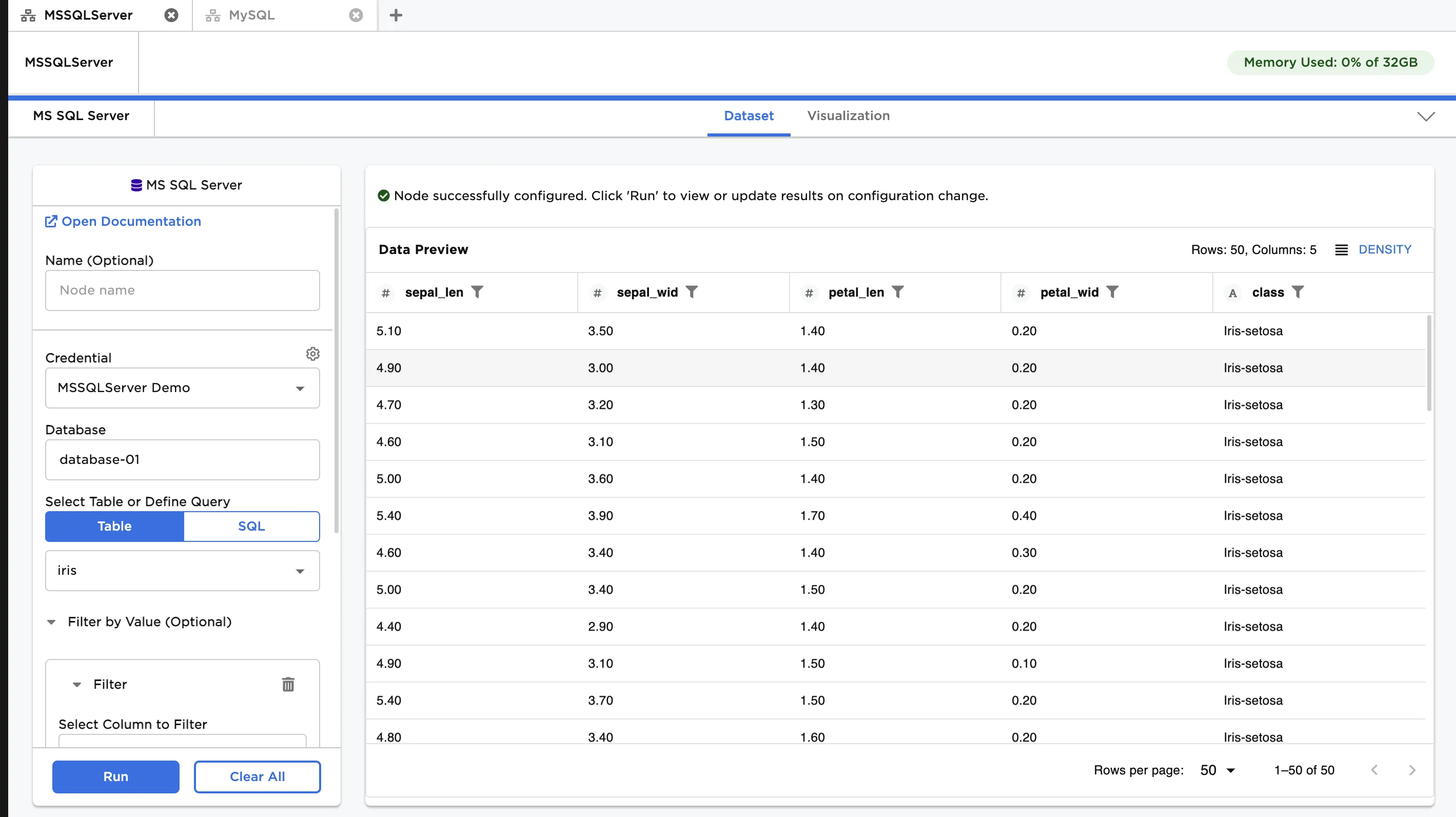Switch to the Visualization tab
1456x817 pixels.
click(x=849, y=116)
